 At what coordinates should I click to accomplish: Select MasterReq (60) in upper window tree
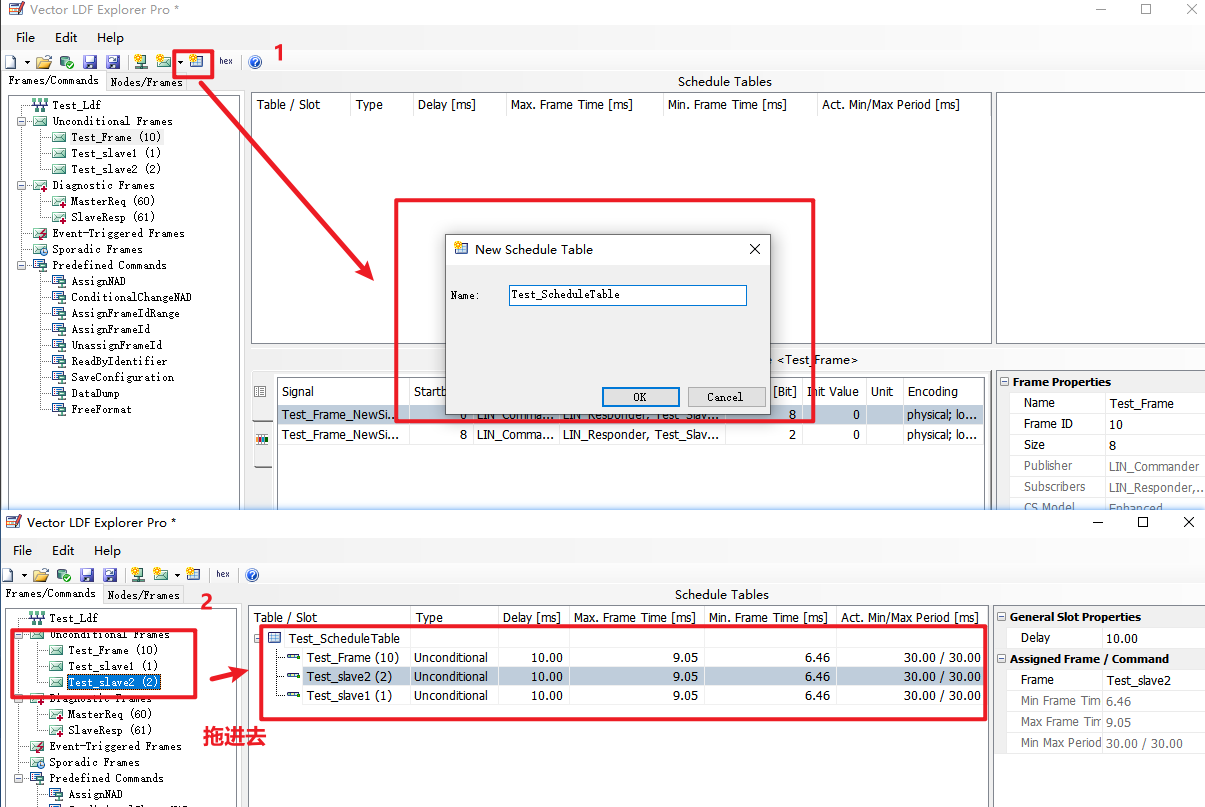[x=112, y=201]
